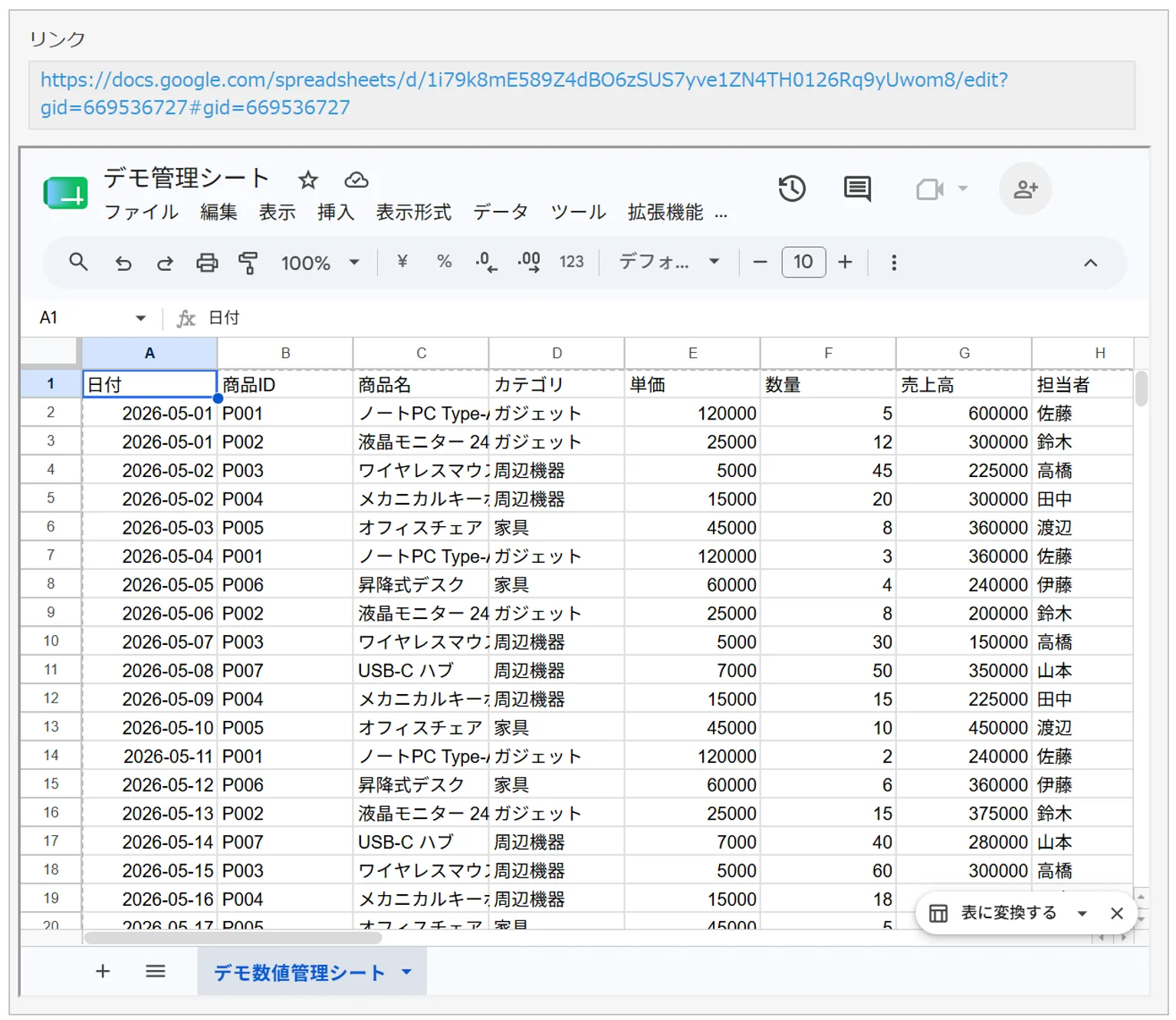Screen dimensions: 1176x1020
Task: Click the undo arrow
Action: pyautogui.click(x=123, y=263)
